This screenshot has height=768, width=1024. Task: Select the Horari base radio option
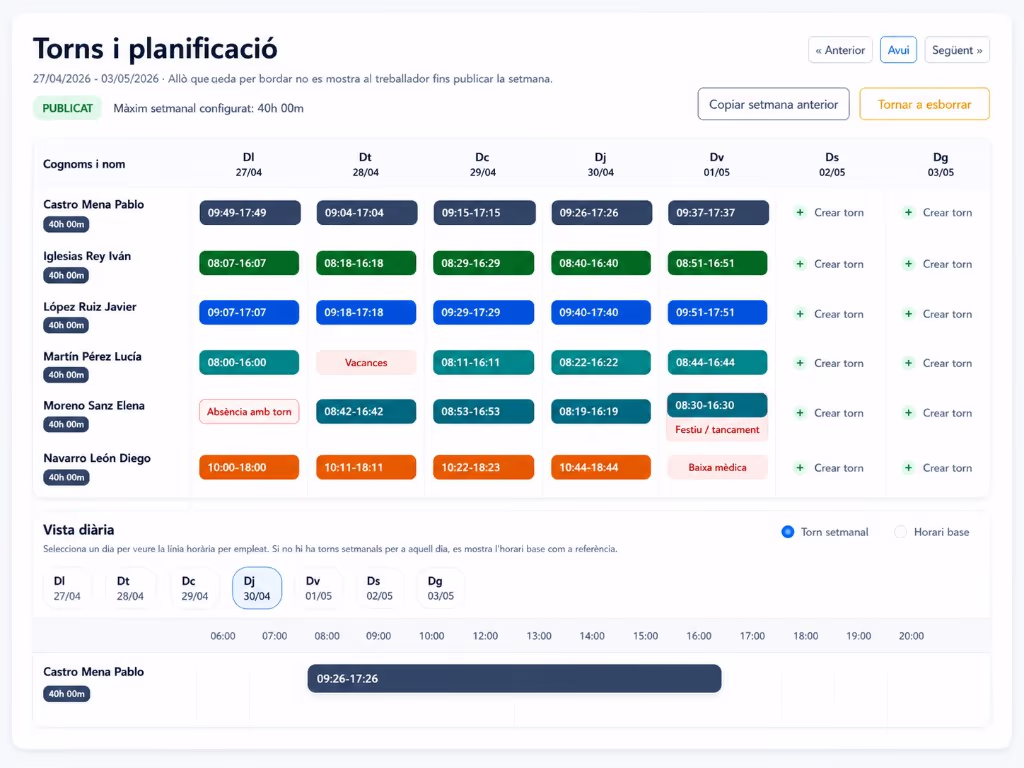(901, 532)
